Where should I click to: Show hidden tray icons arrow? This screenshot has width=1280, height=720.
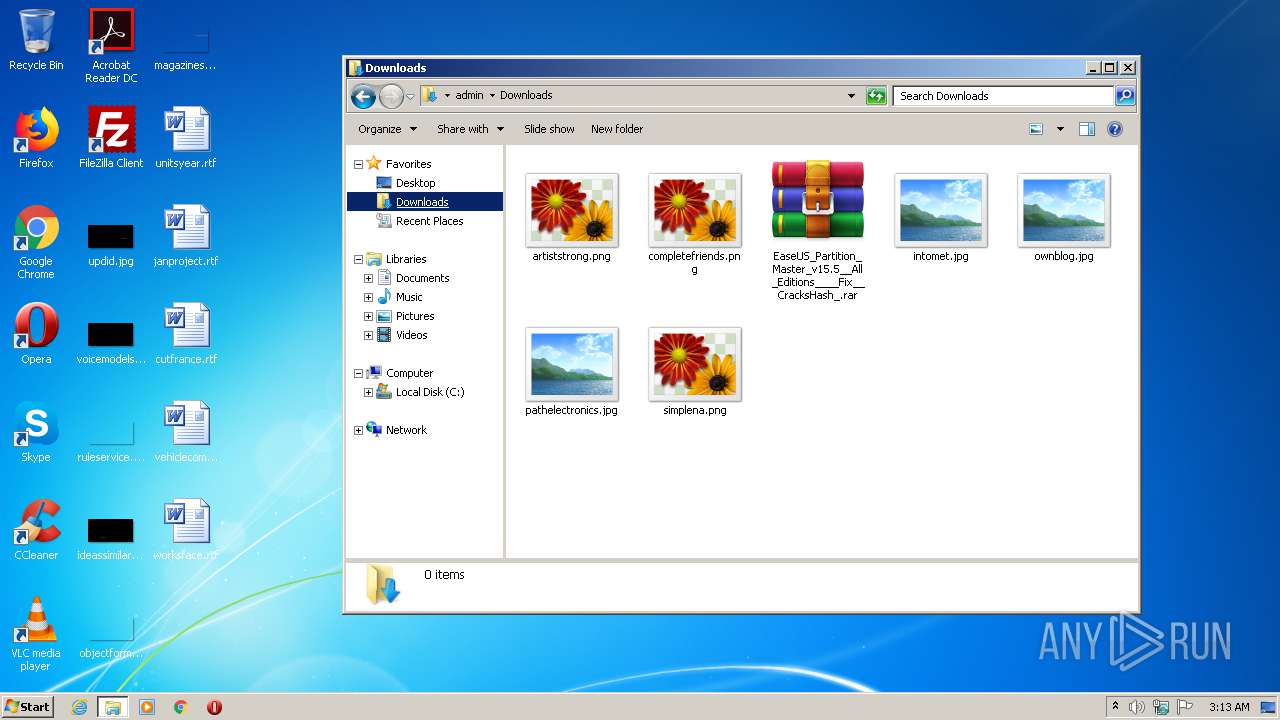1115,706
